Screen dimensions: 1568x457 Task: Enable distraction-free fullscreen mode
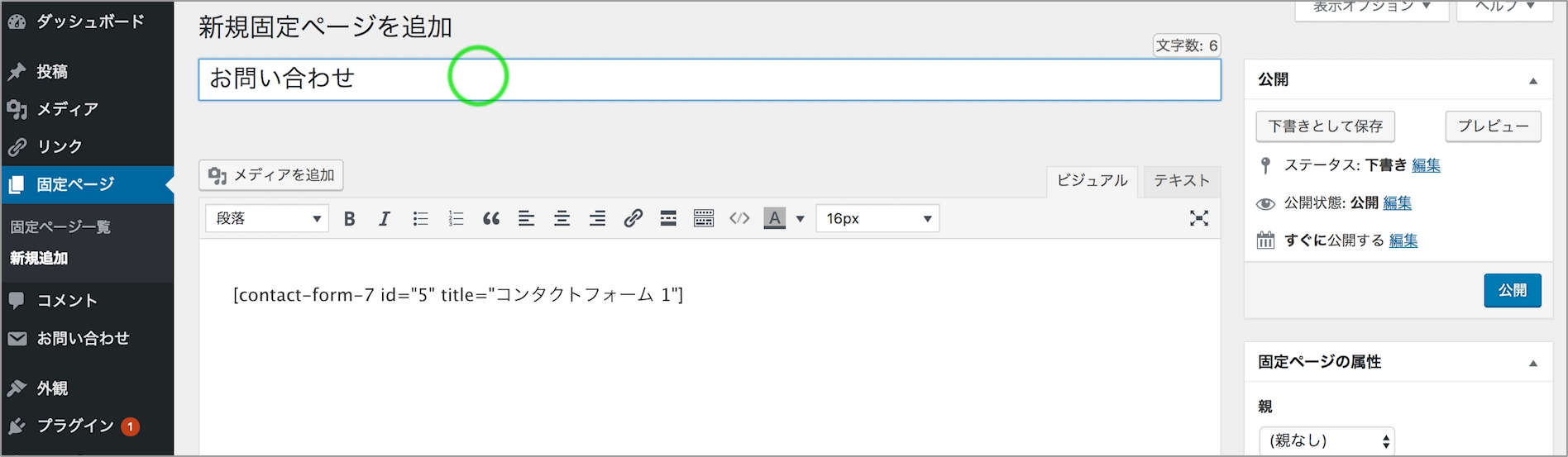(1199, 218)
